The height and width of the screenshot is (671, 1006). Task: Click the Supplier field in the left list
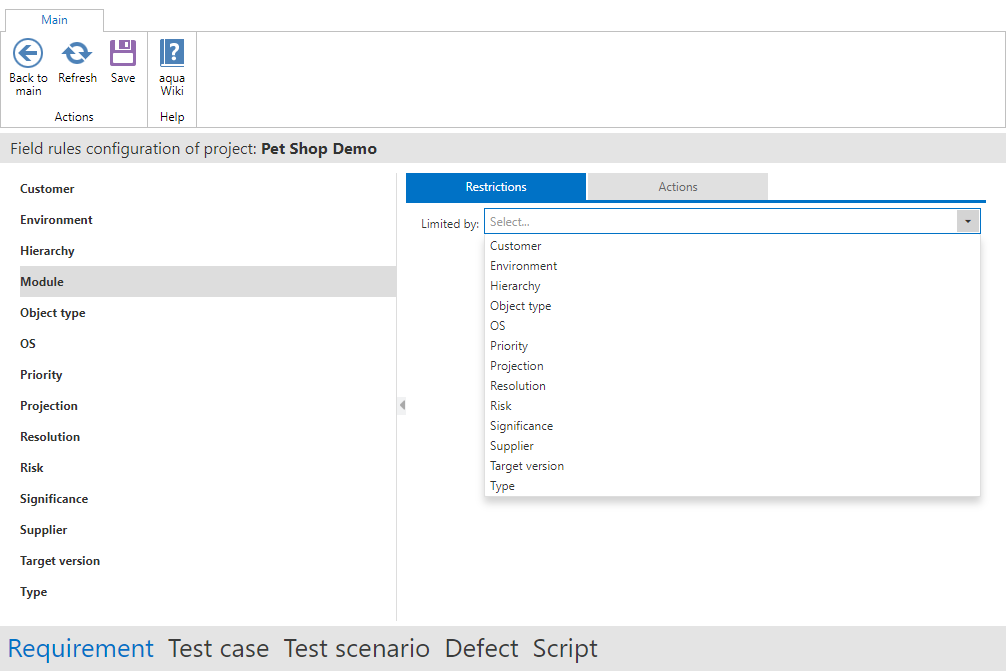click(44, 530)
